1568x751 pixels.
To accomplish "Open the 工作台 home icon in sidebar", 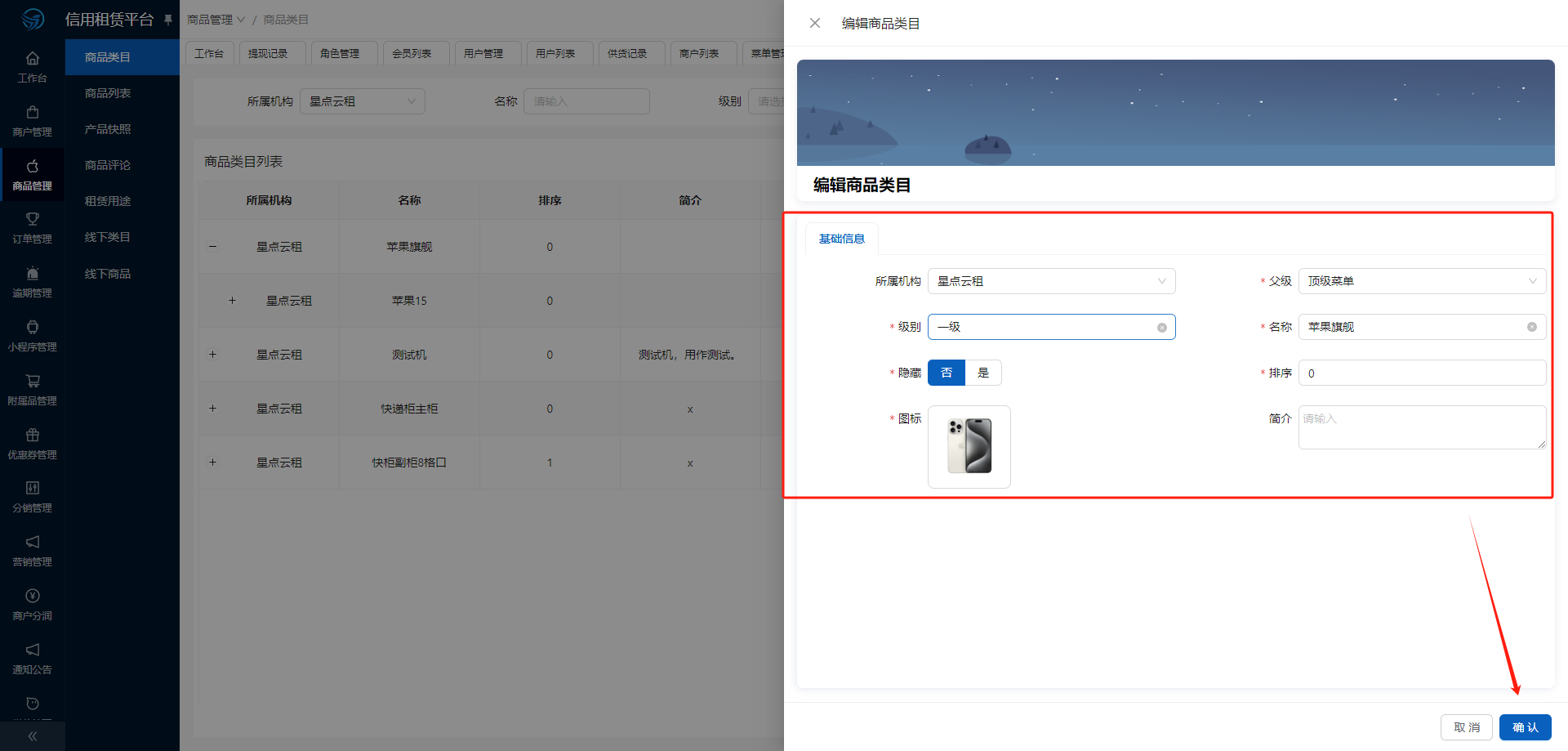I will click(33, 59).
